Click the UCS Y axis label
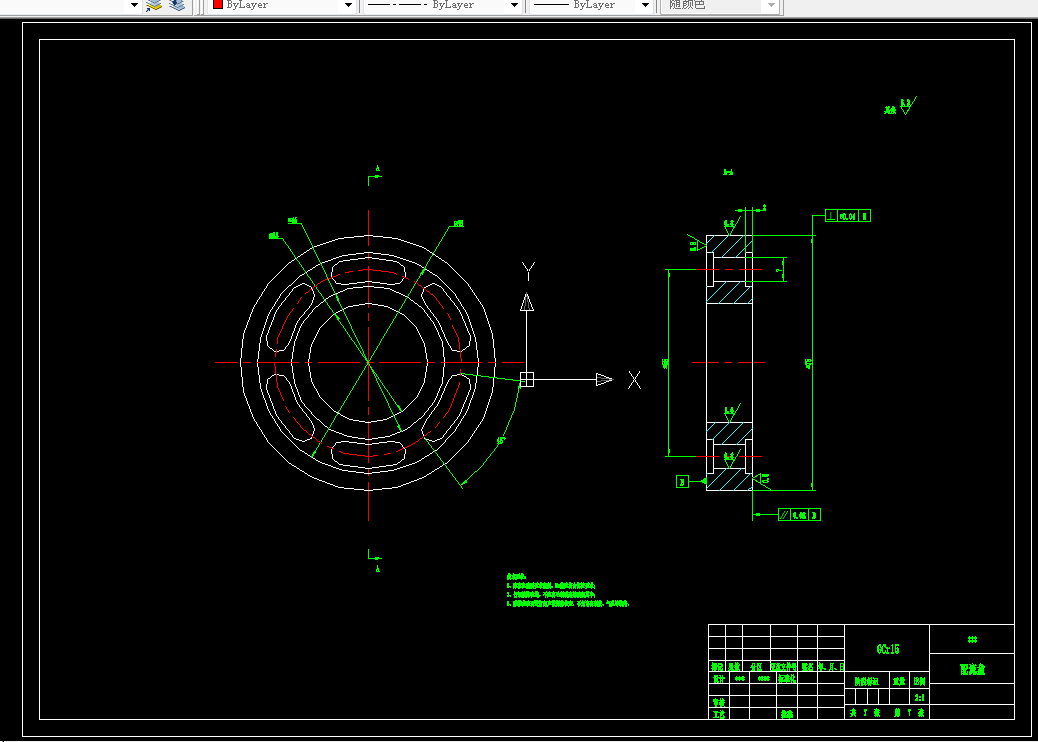Screen dimensions: 1038x742 coord(528,271)
